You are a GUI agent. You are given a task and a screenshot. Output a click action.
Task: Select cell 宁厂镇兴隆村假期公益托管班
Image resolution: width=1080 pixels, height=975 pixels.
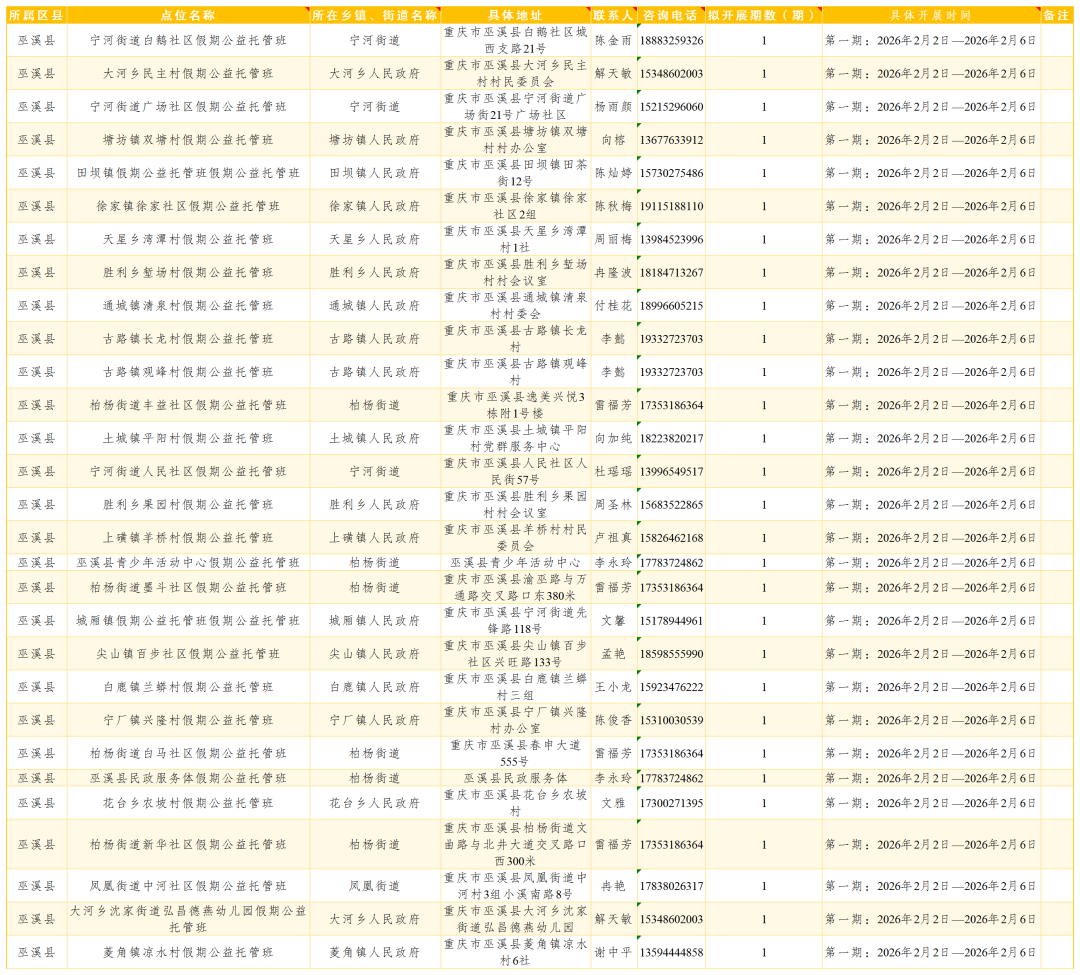[x=188, y=720]
